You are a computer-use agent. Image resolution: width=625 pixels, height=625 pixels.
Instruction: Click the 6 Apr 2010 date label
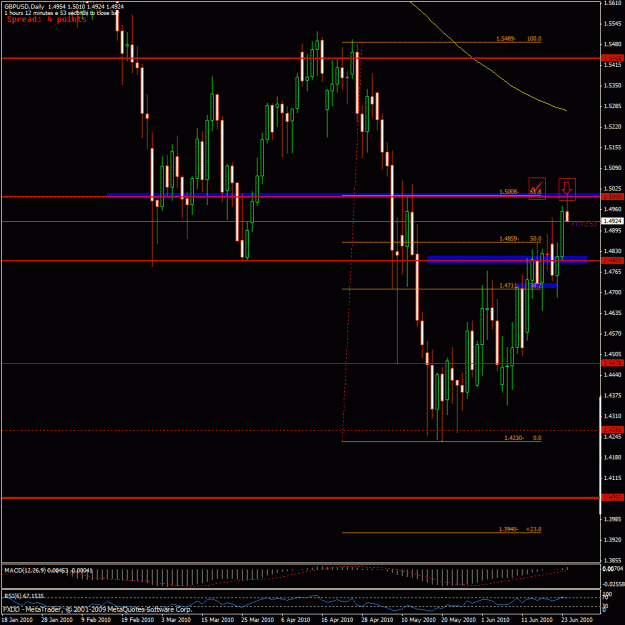coord(295,620)
